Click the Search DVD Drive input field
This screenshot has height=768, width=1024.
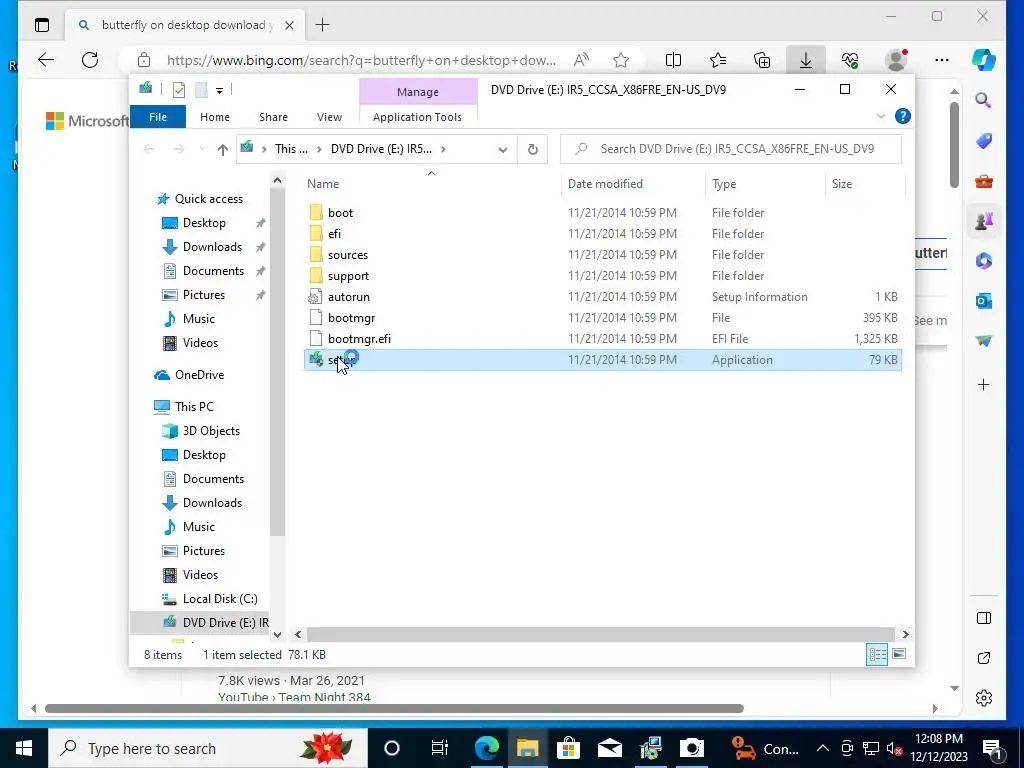pos(731,149)
